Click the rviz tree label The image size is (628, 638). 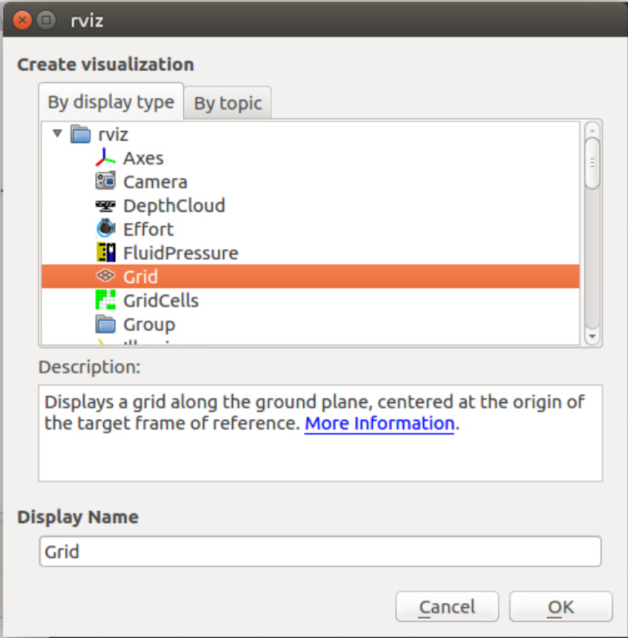click(113, 134)
